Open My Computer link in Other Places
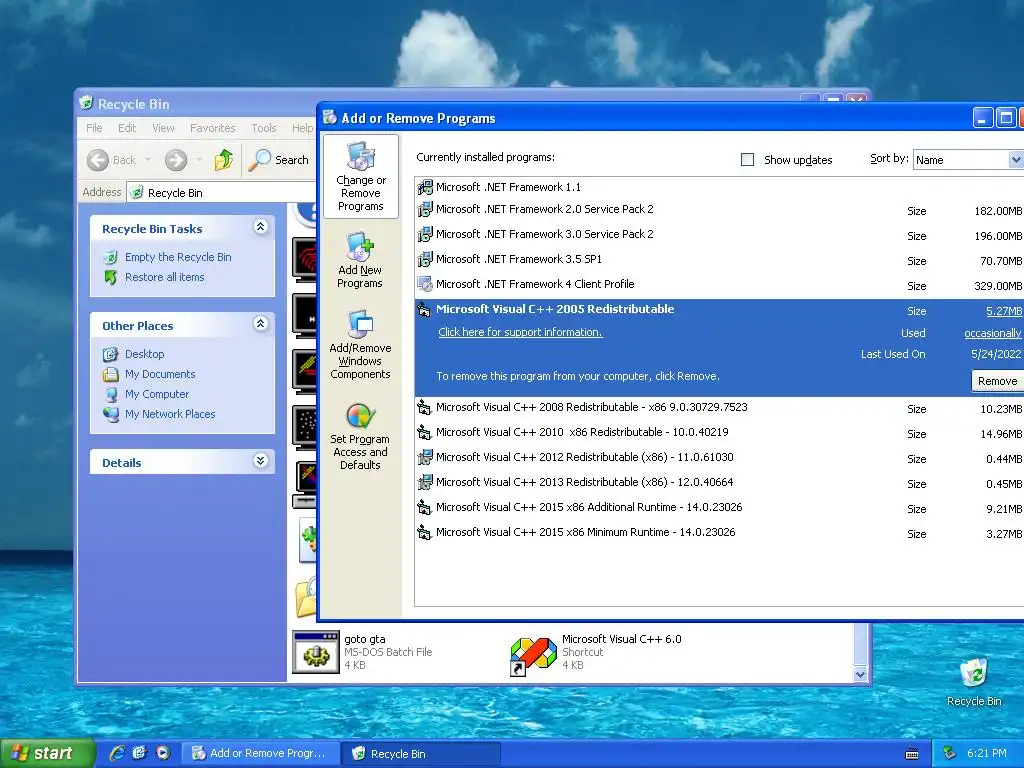The height and width of the screenshot is (768, 1024). click(x=157, y=394)
